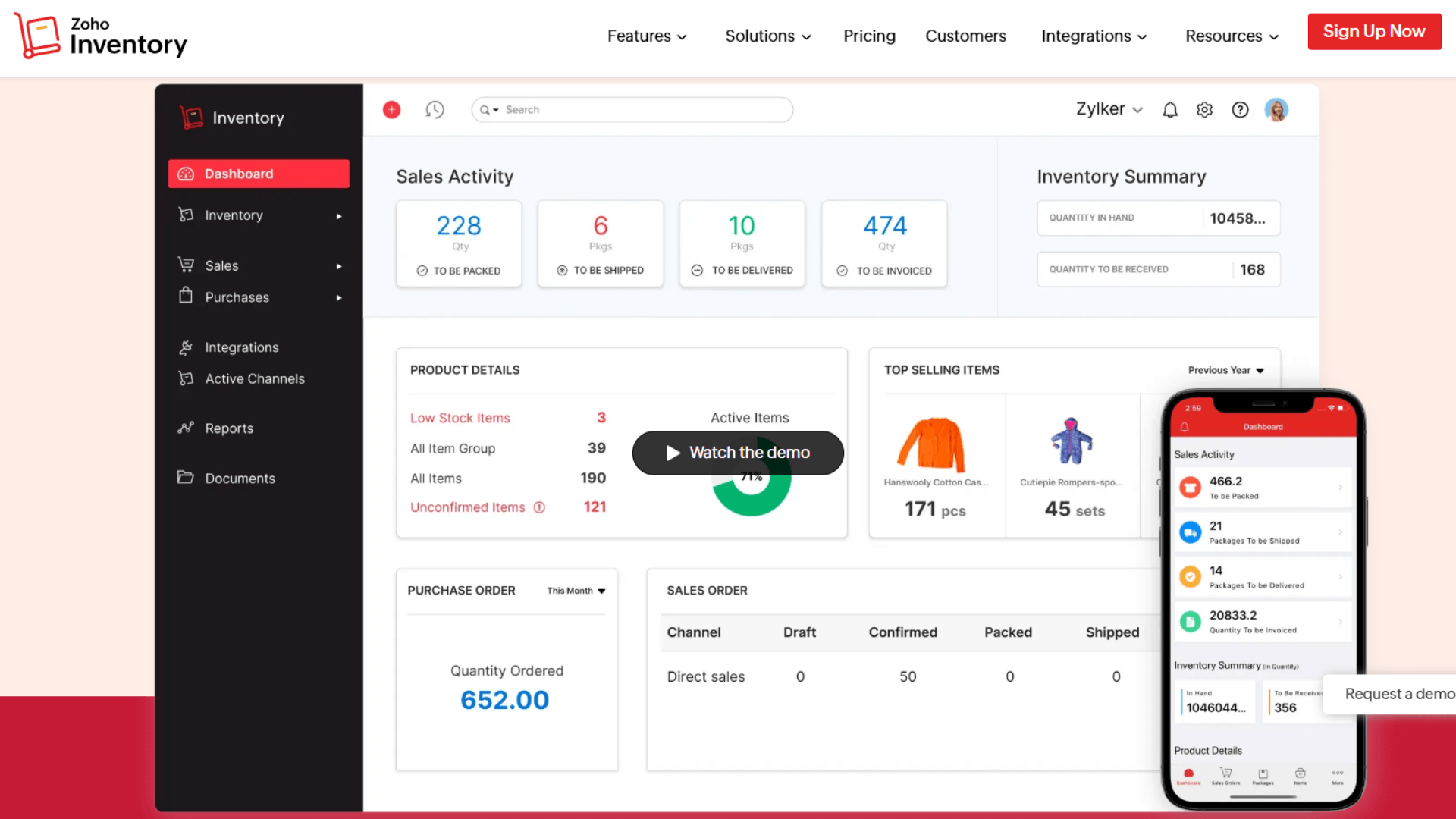Click the Quantity In Hand value box

(x=1159, y=218)
